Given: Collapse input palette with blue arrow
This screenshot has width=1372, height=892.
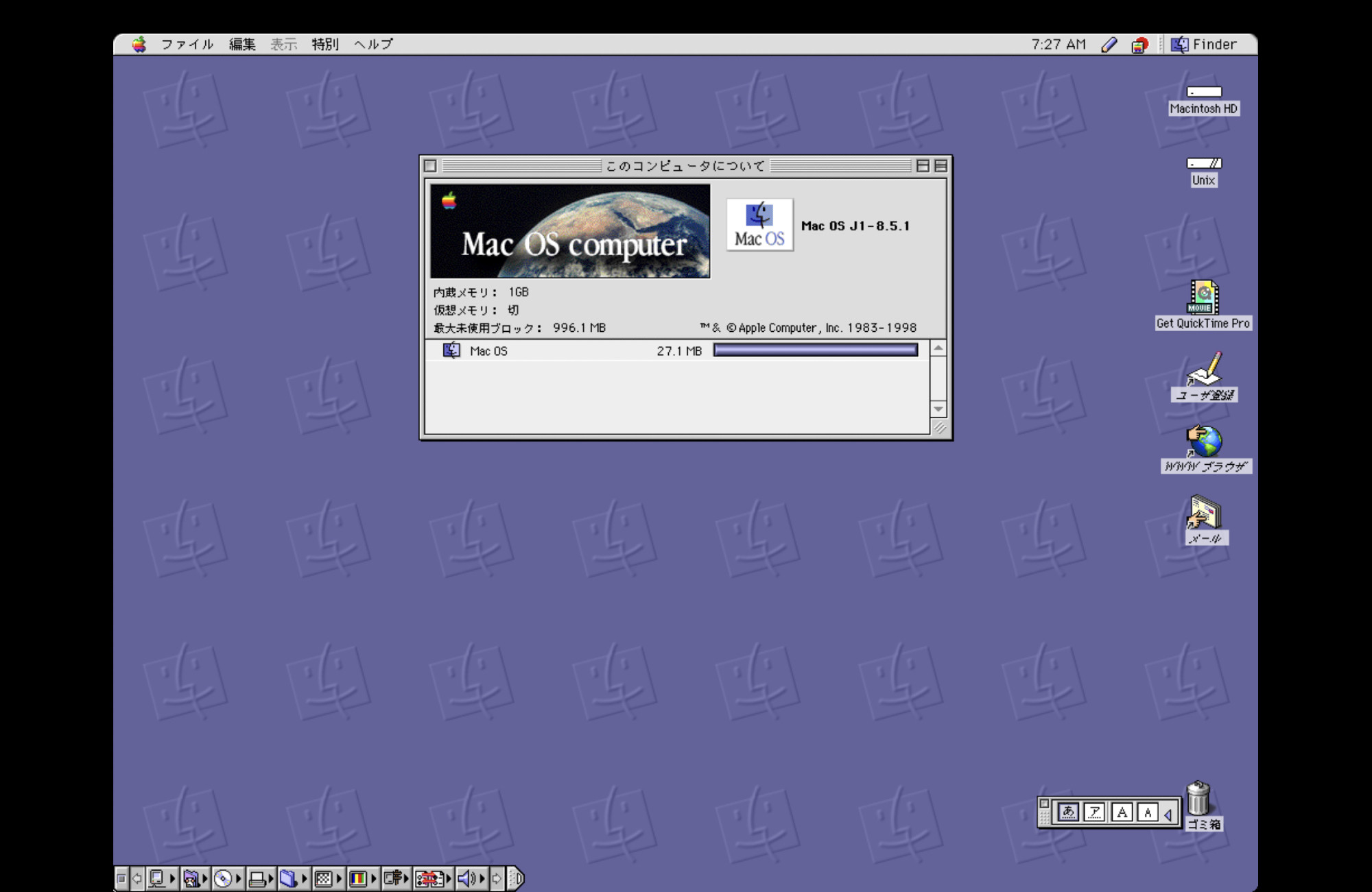Looking at the screenshot, I should tap(1168, 815).
